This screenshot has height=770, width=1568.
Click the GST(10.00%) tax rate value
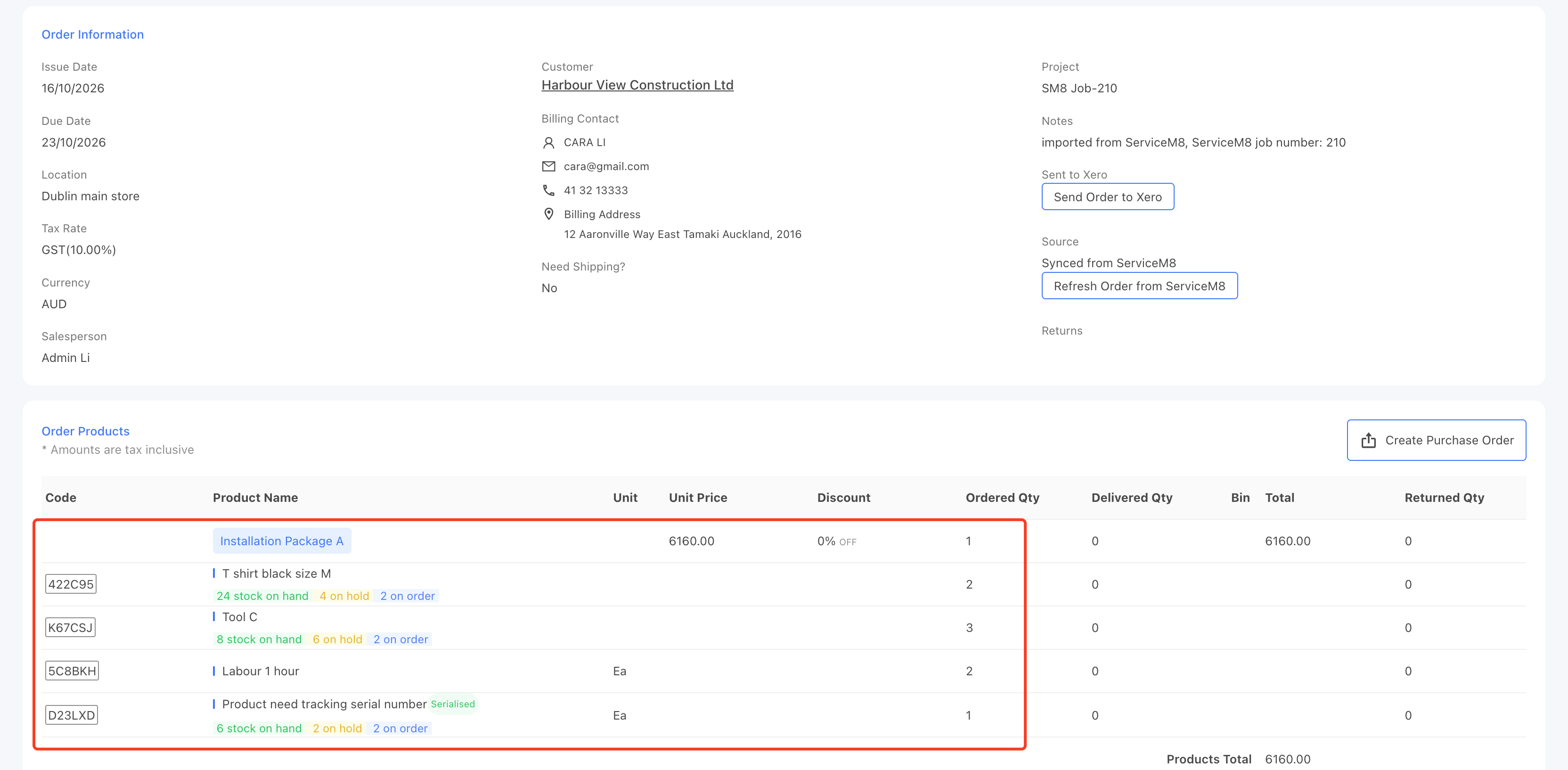tap(79, 250)
